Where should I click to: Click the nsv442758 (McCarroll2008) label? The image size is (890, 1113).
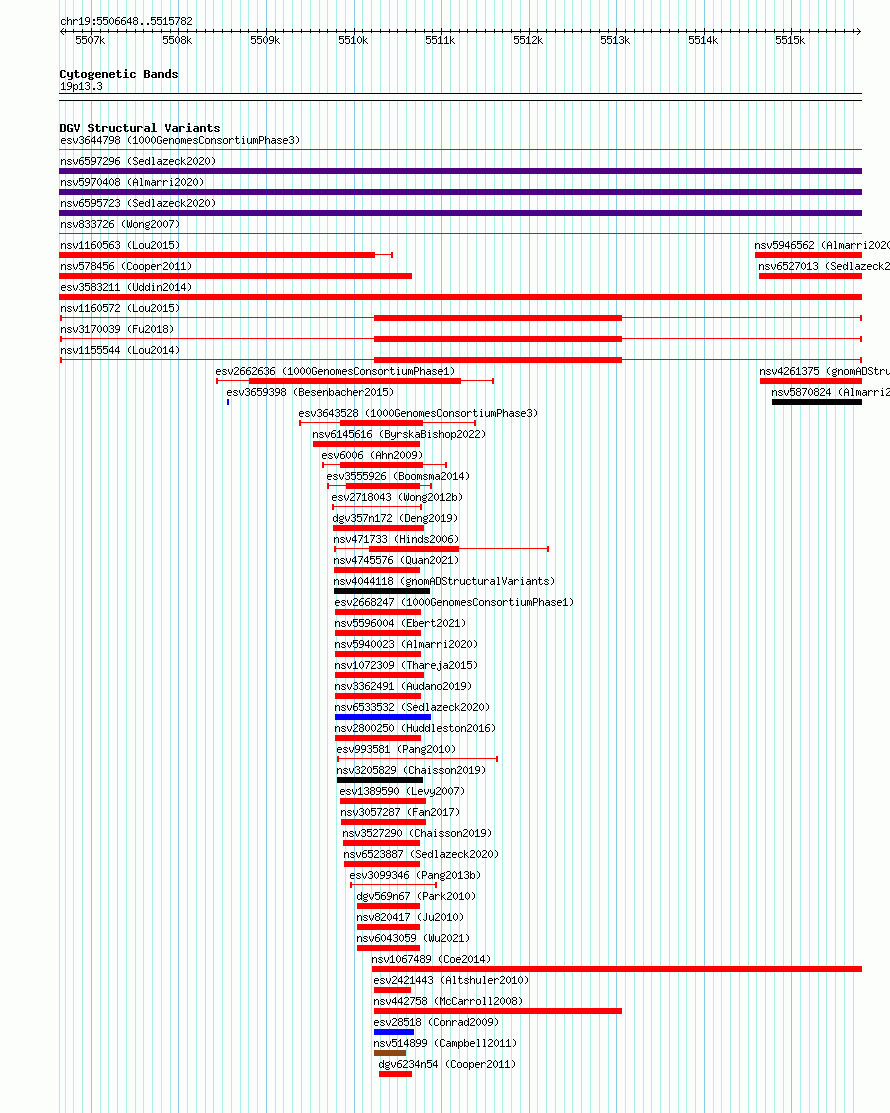(448, 1002)
